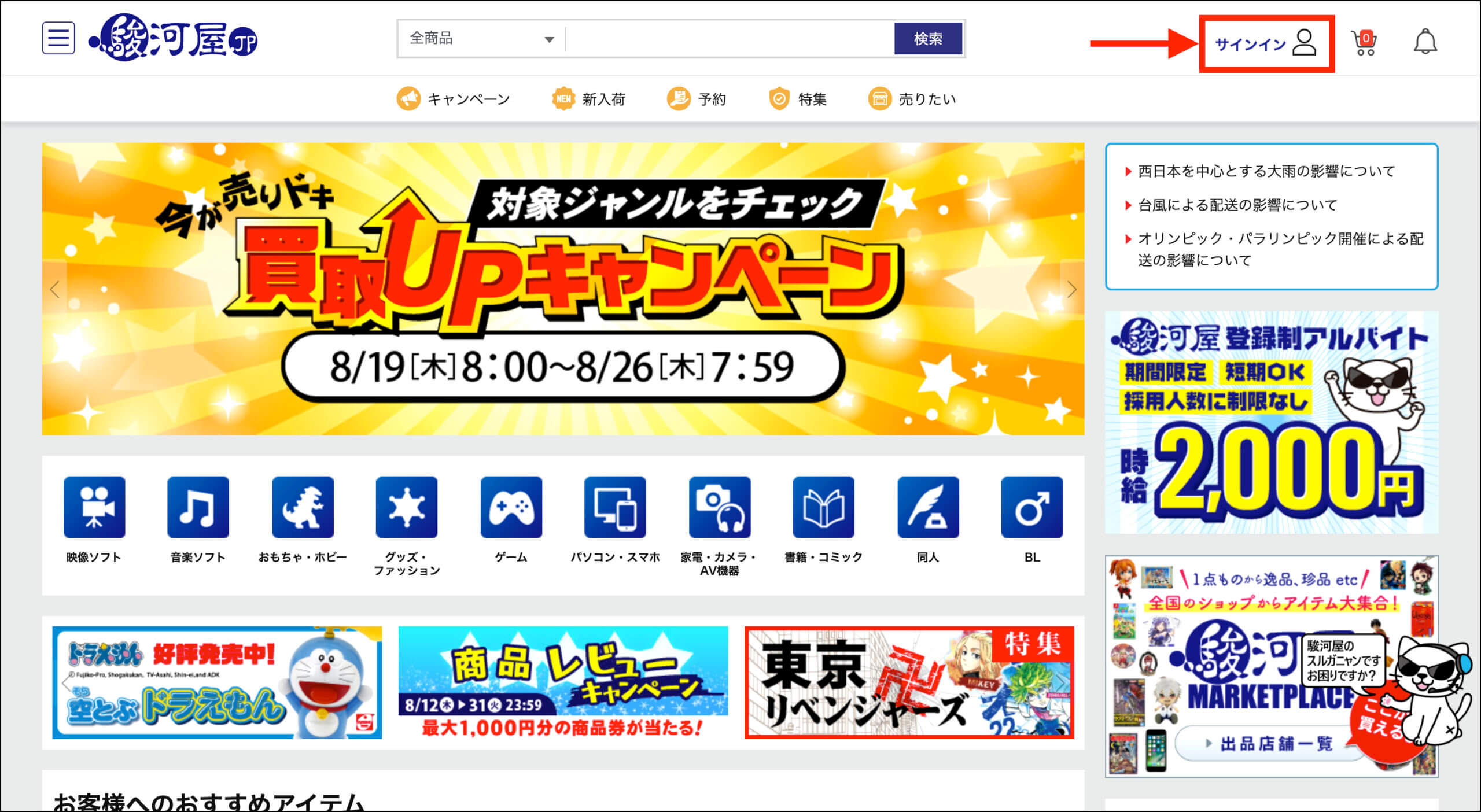Select the BL category icon
This screenshot has width=1481, height=812.
1032,507
